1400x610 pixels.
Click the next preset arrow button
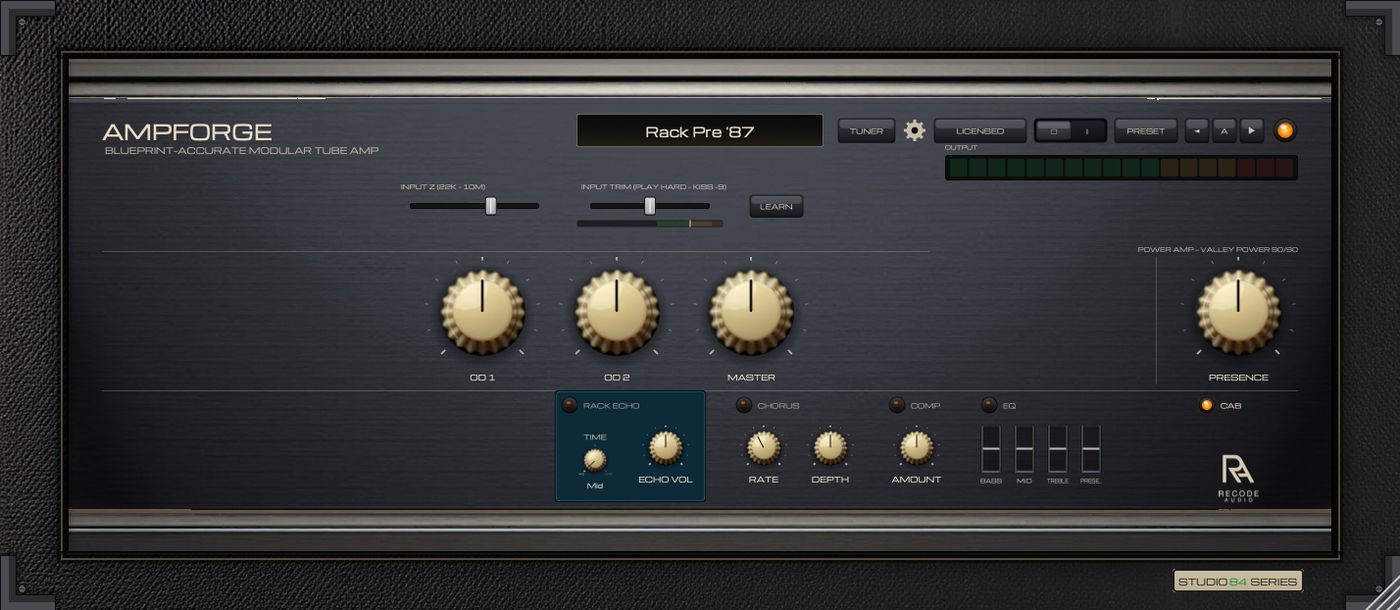(1252, 131)
